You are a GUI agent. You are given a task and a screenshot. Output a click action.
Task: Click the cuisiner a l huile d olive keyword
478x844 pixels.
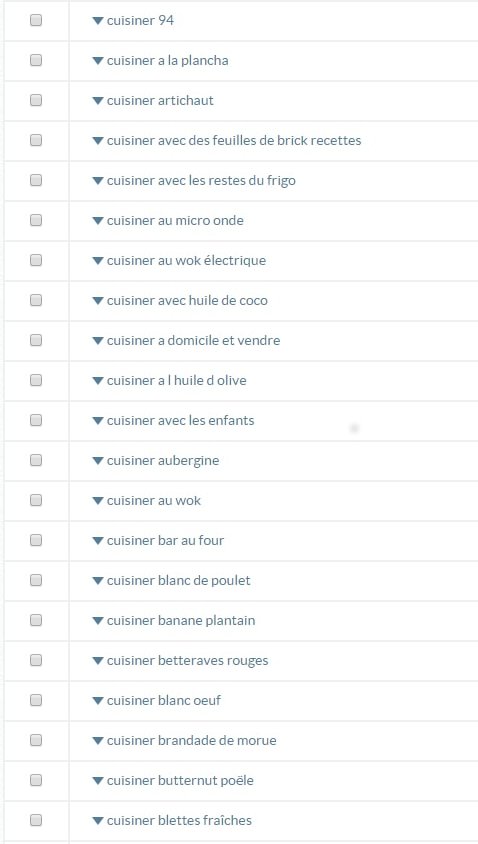click(177, 381)
